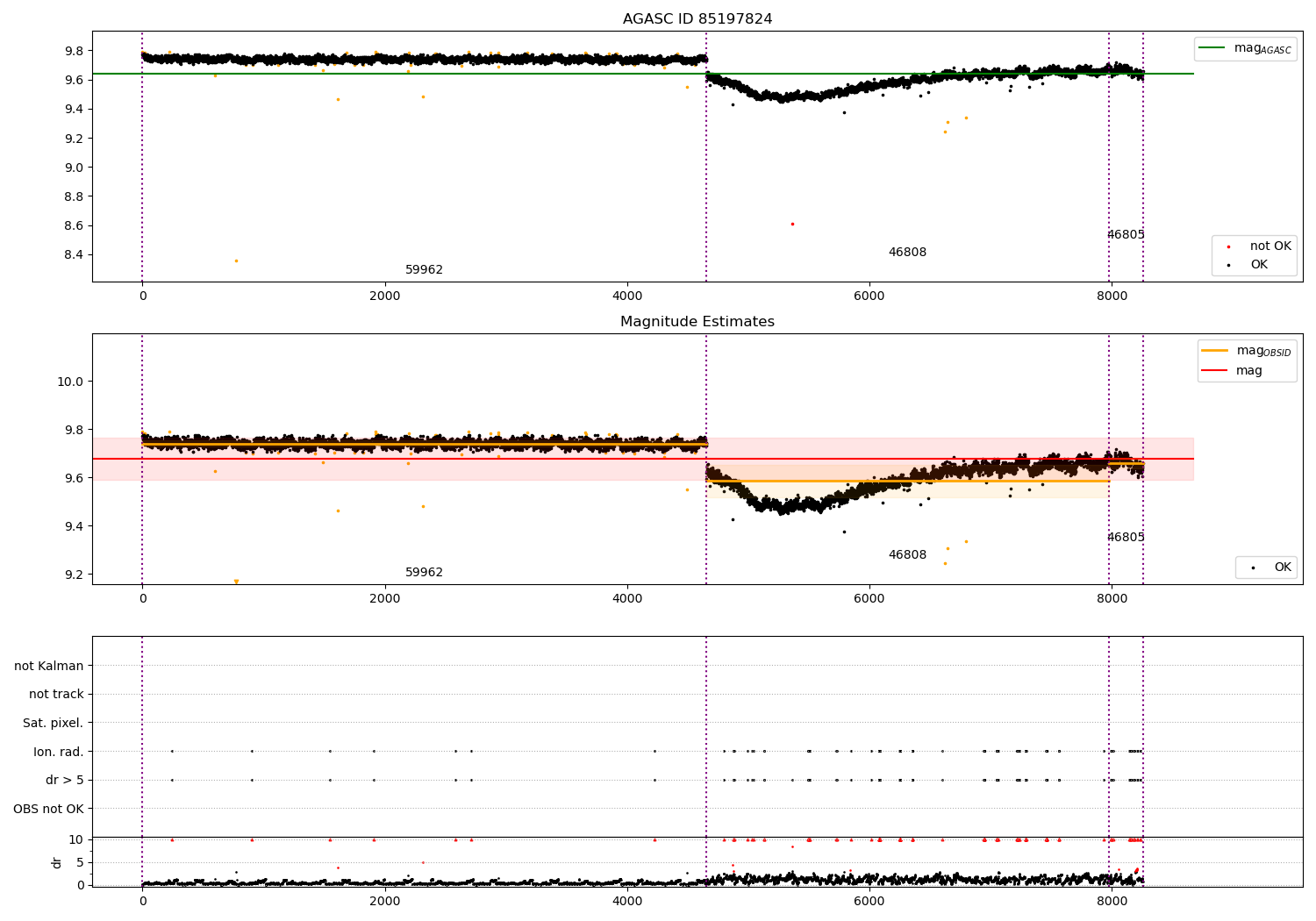This screenshot has height=921, width=1316.
Task: Click the green line sample in mag AGASC legend
Action: coord(1213,48)
